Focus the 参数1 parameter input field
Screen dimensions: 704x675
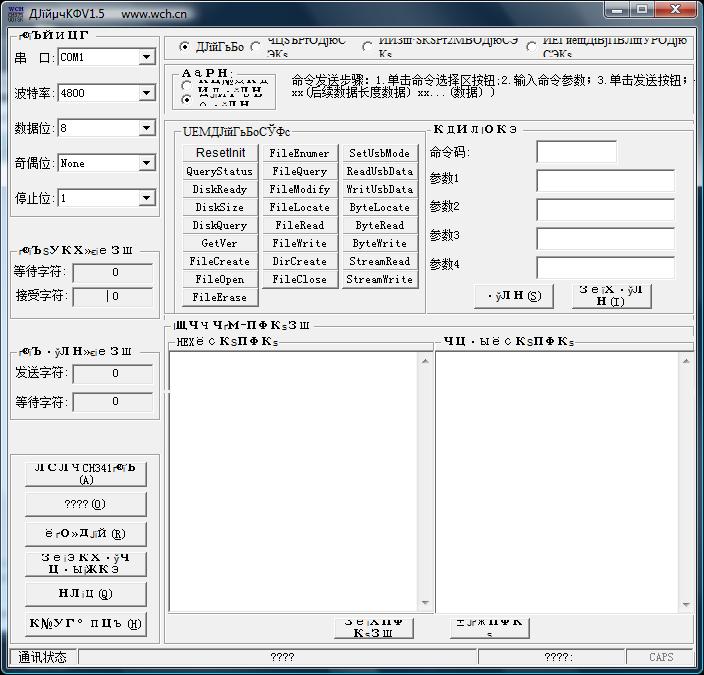[x=605, y=181]
